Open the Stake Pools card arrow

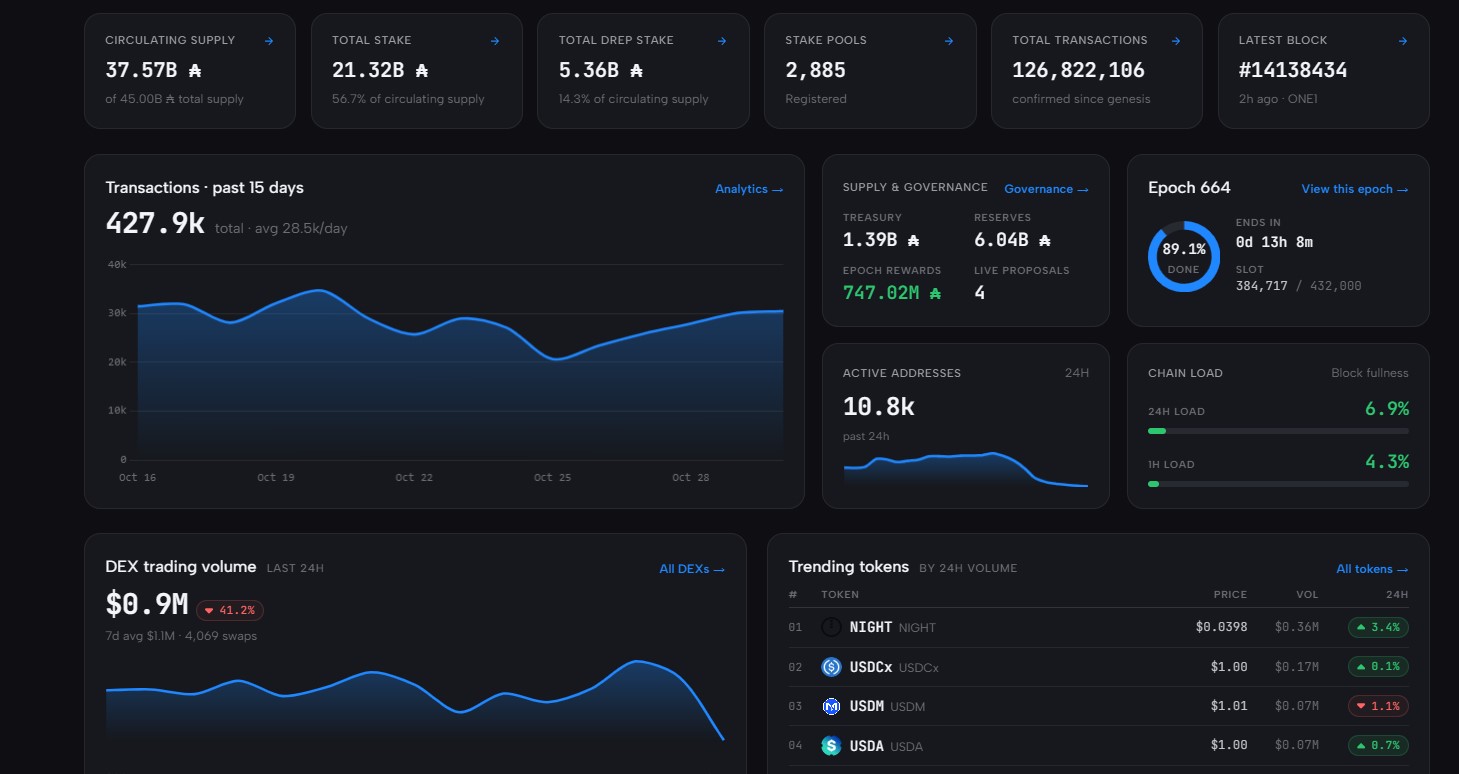pyautogui.click(x=949, y=41)
